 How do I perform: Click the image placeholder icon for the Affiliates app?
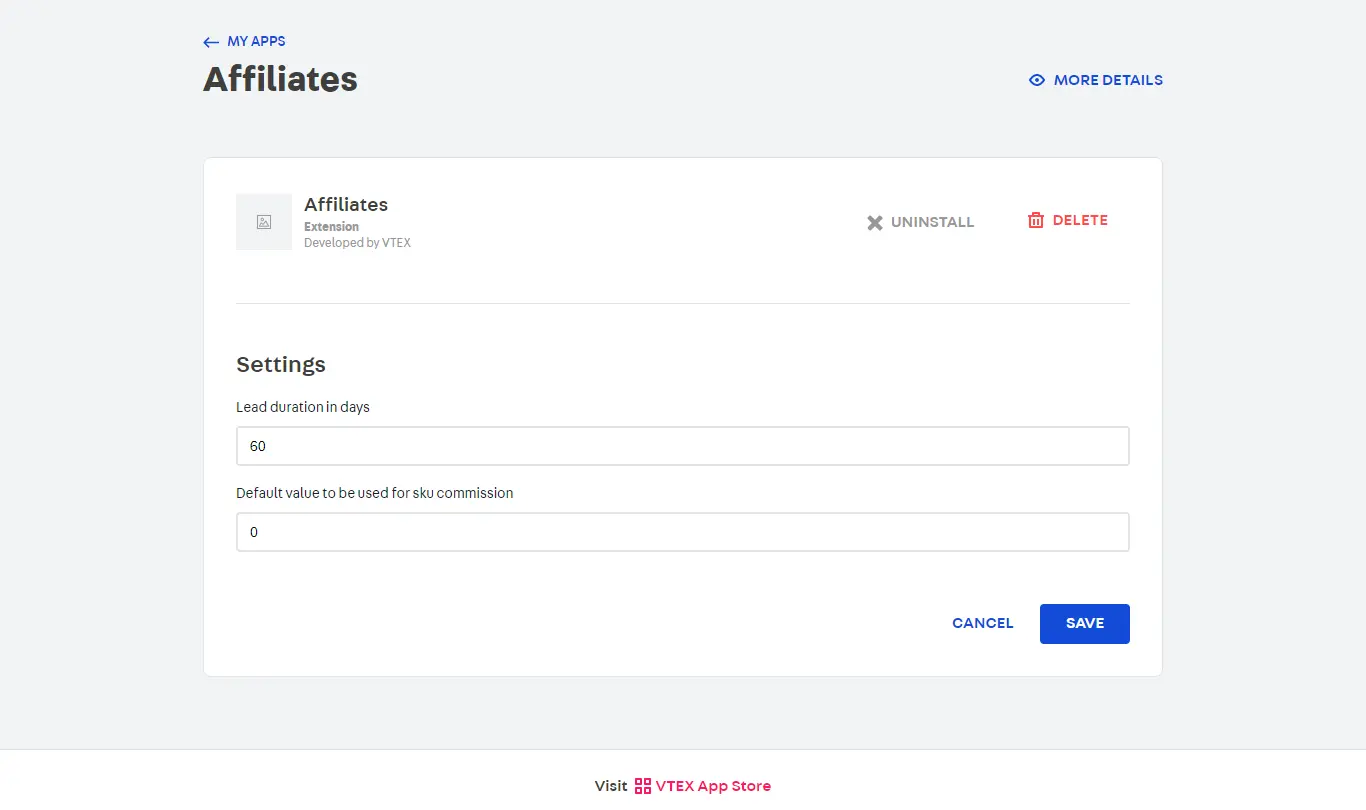click(263, 221)
